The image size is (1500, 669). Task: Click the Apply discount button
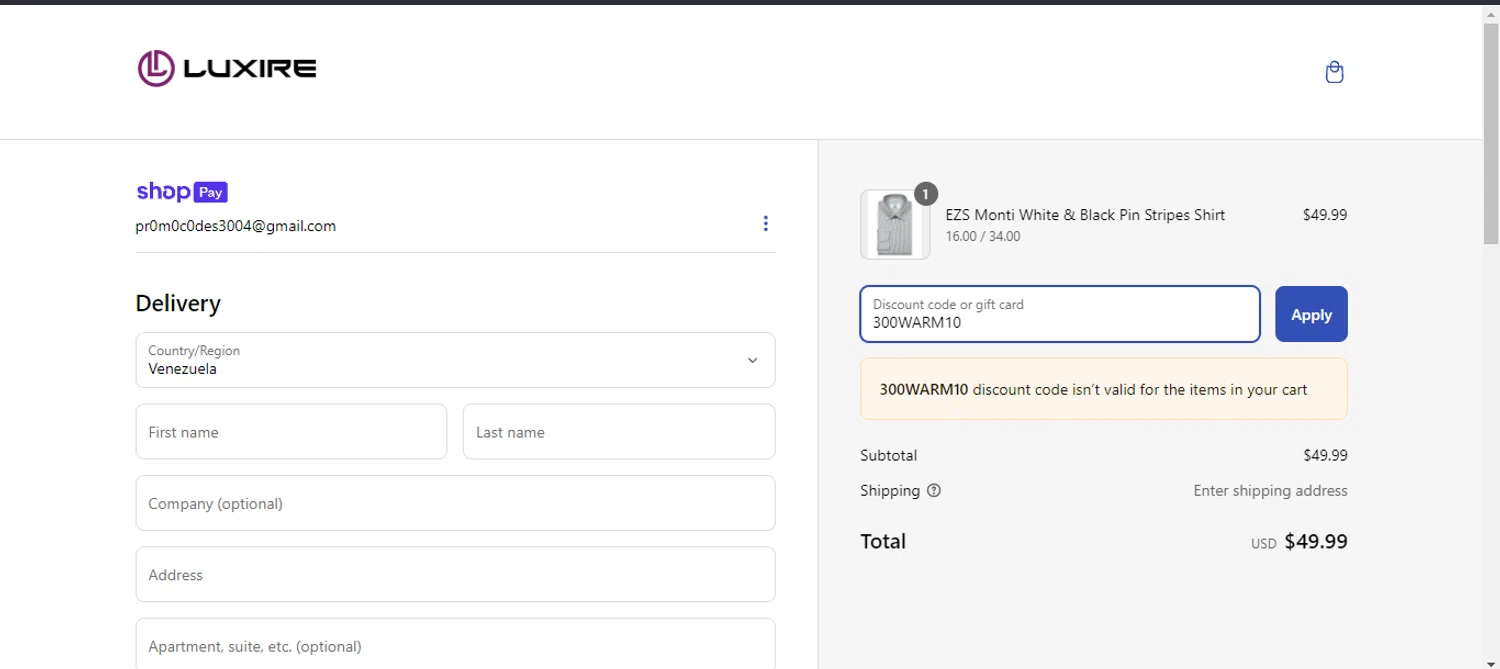coord(1311,314)
